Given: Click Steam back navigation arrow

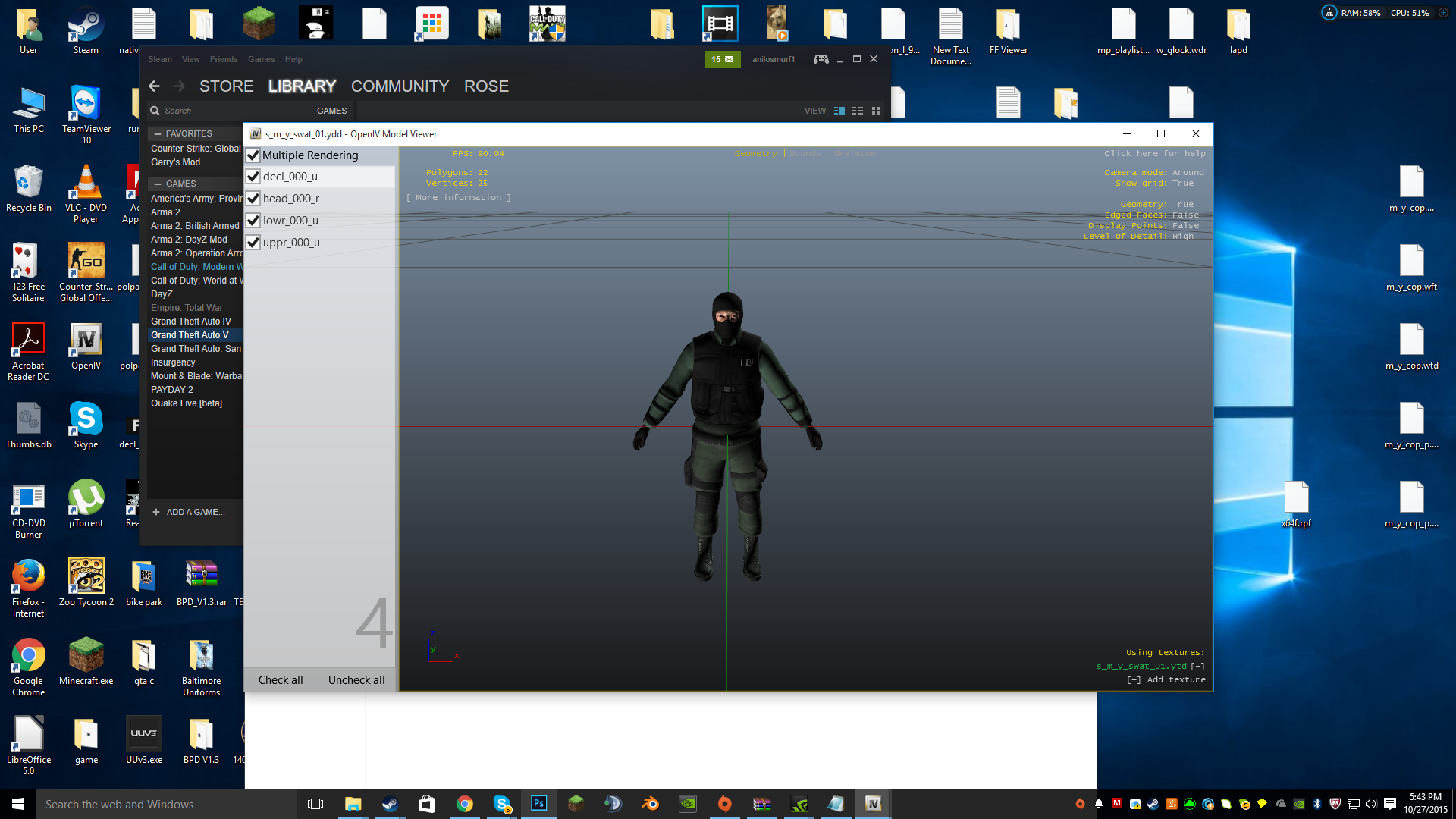Looking at the screenshot, I should coord(155,86).
